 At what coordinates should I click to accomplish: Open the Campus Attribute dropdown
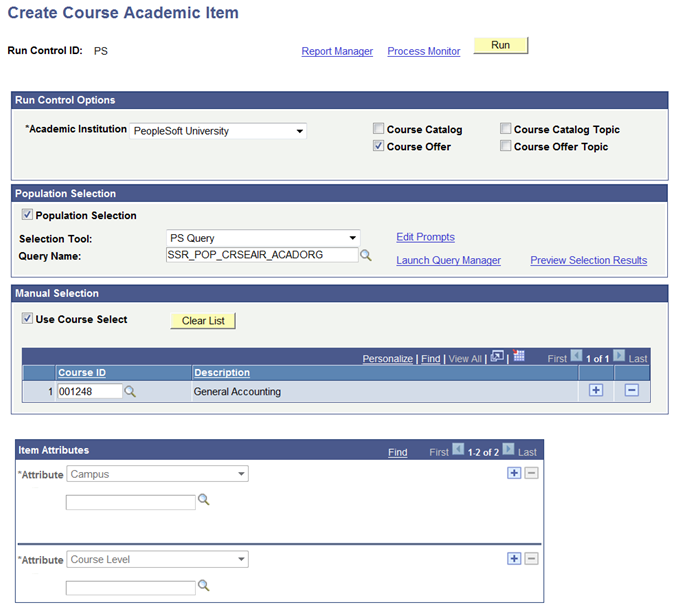(x=158, y=474)
